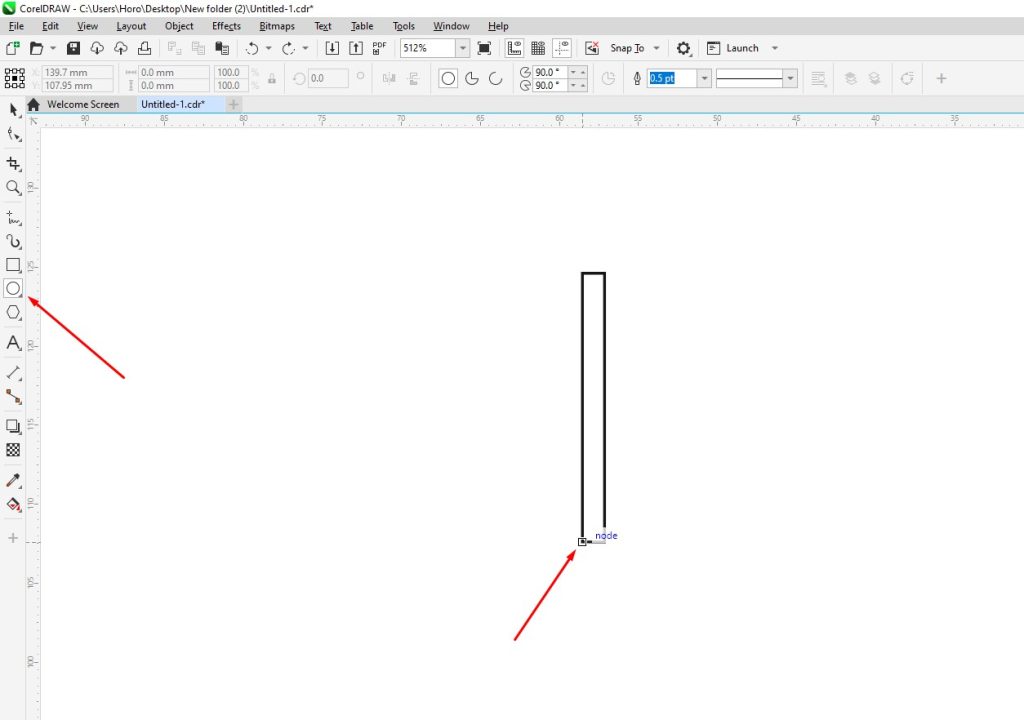Expand the zoom level combo box
The height and width of the screenshot is (720, 1024).
tap(462, 47)
